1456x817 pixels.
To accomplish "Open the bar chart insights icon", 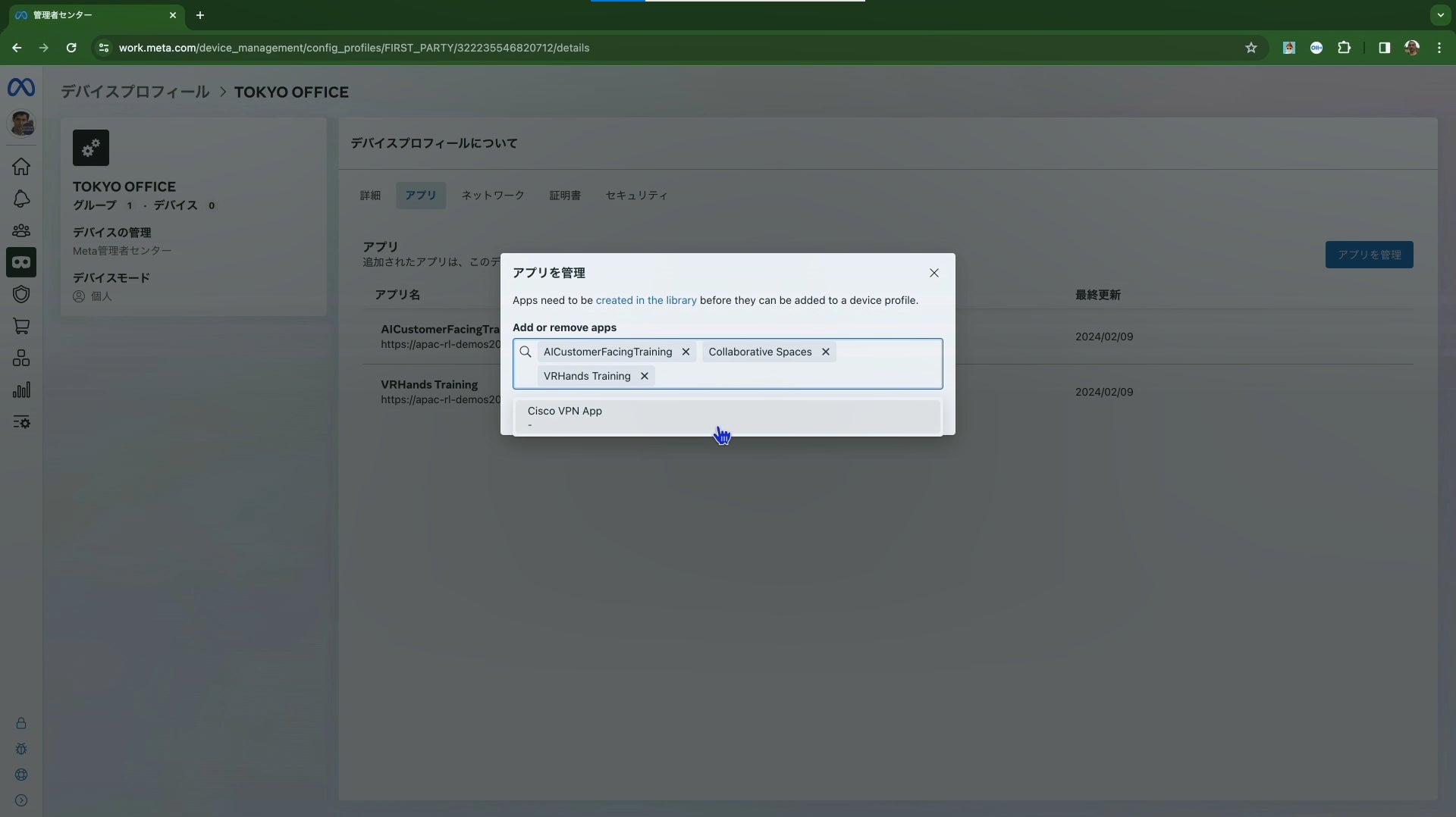I will 21,390.
